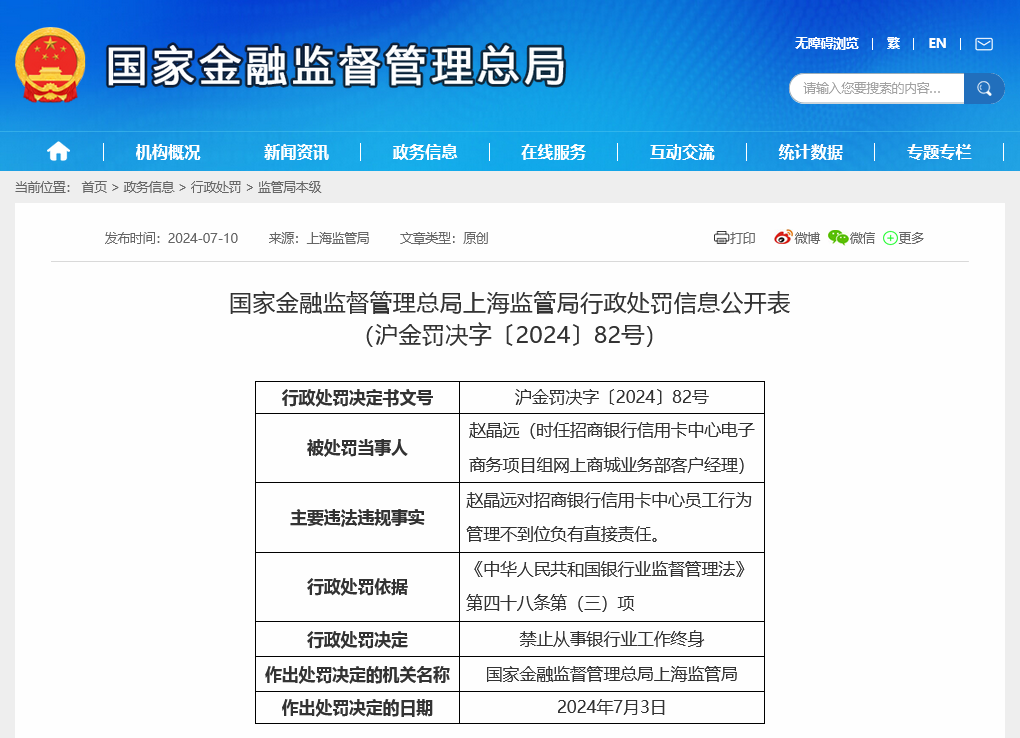This screenshot has height=738, width=1020.
Task: Open 统计数据 menu
Action: [811, 152]
